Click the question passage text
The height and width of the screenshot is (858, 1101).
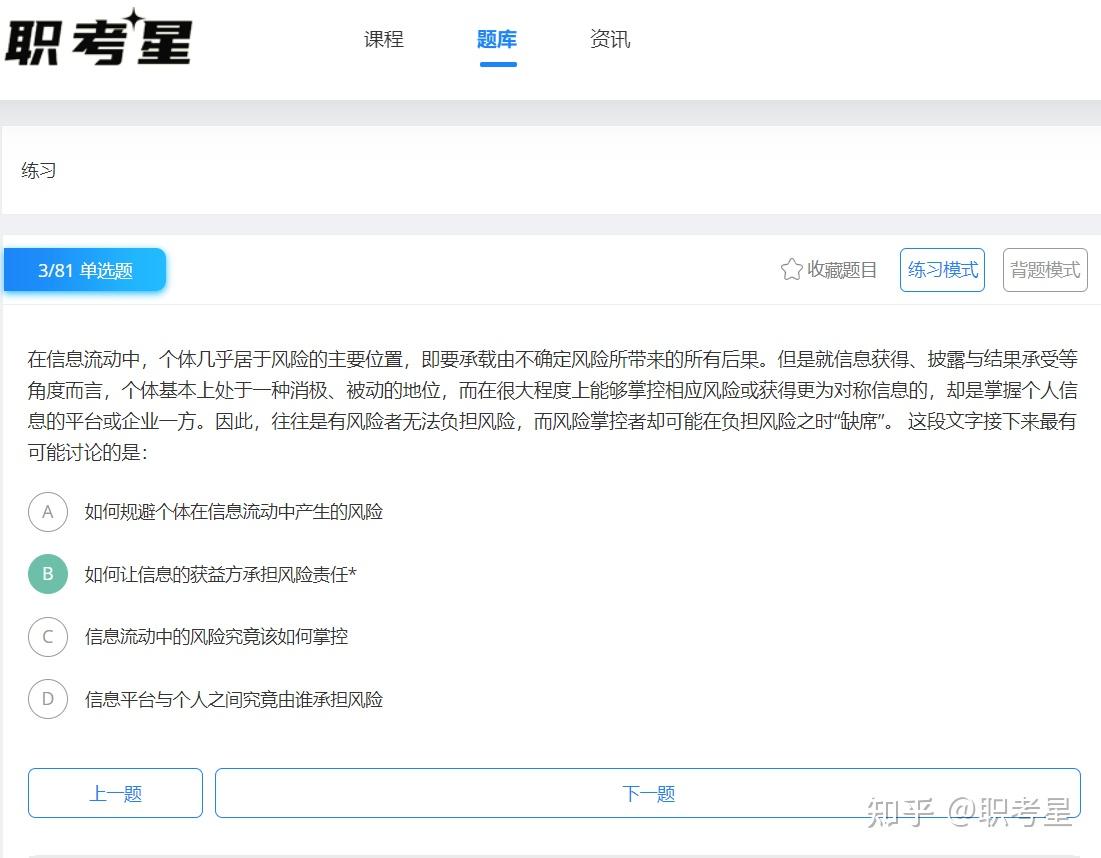point(552,405)
